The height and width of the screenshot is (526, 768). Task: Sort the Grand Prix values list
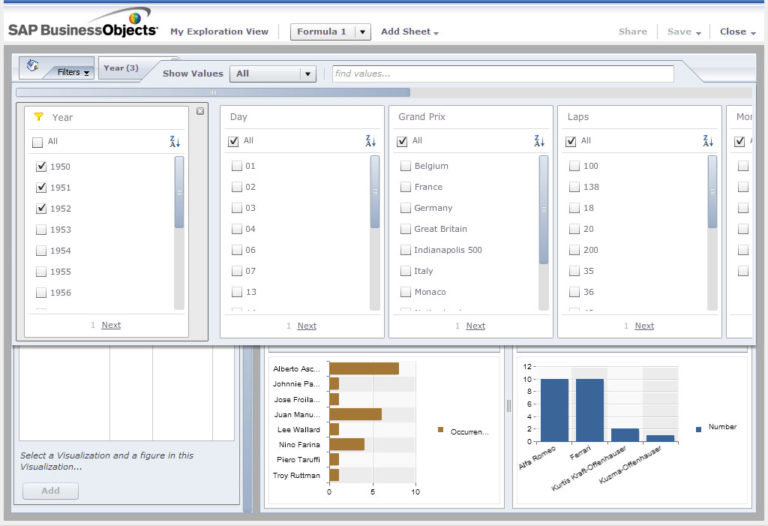coord(539,141)
